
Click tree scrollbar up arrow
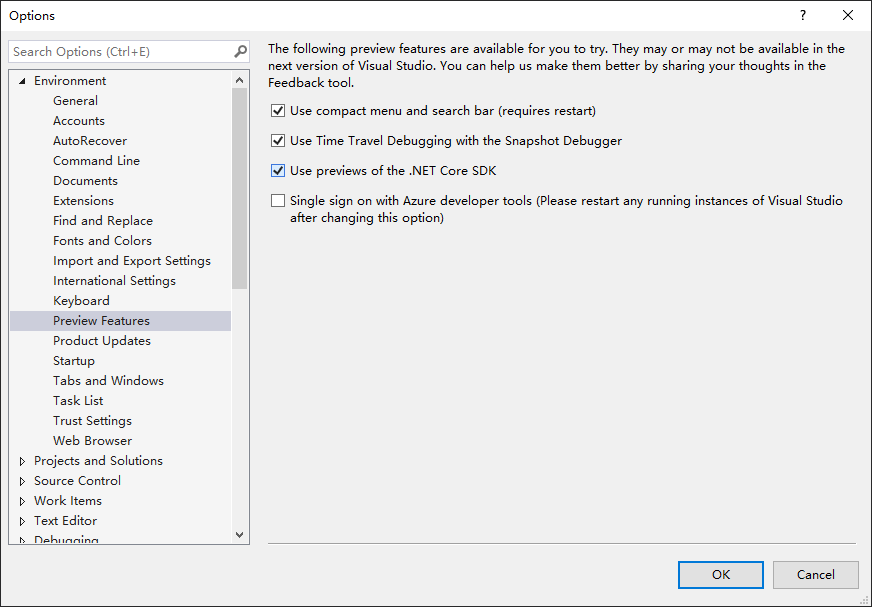click(x=240, y=80)
